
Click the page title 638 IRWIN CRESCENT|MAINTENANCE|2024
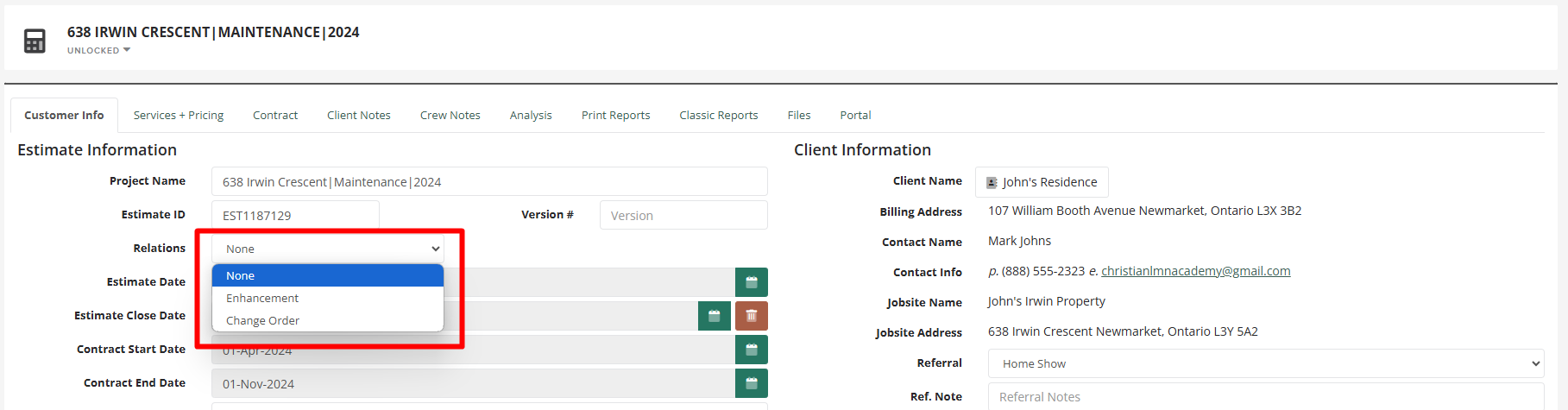point(213,32)
